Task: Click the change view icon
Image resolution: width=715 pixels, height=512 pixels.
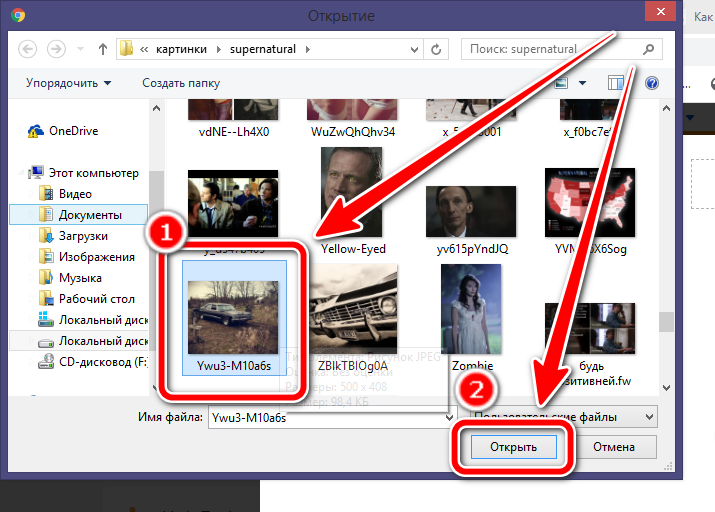Action: coord(560,83)
